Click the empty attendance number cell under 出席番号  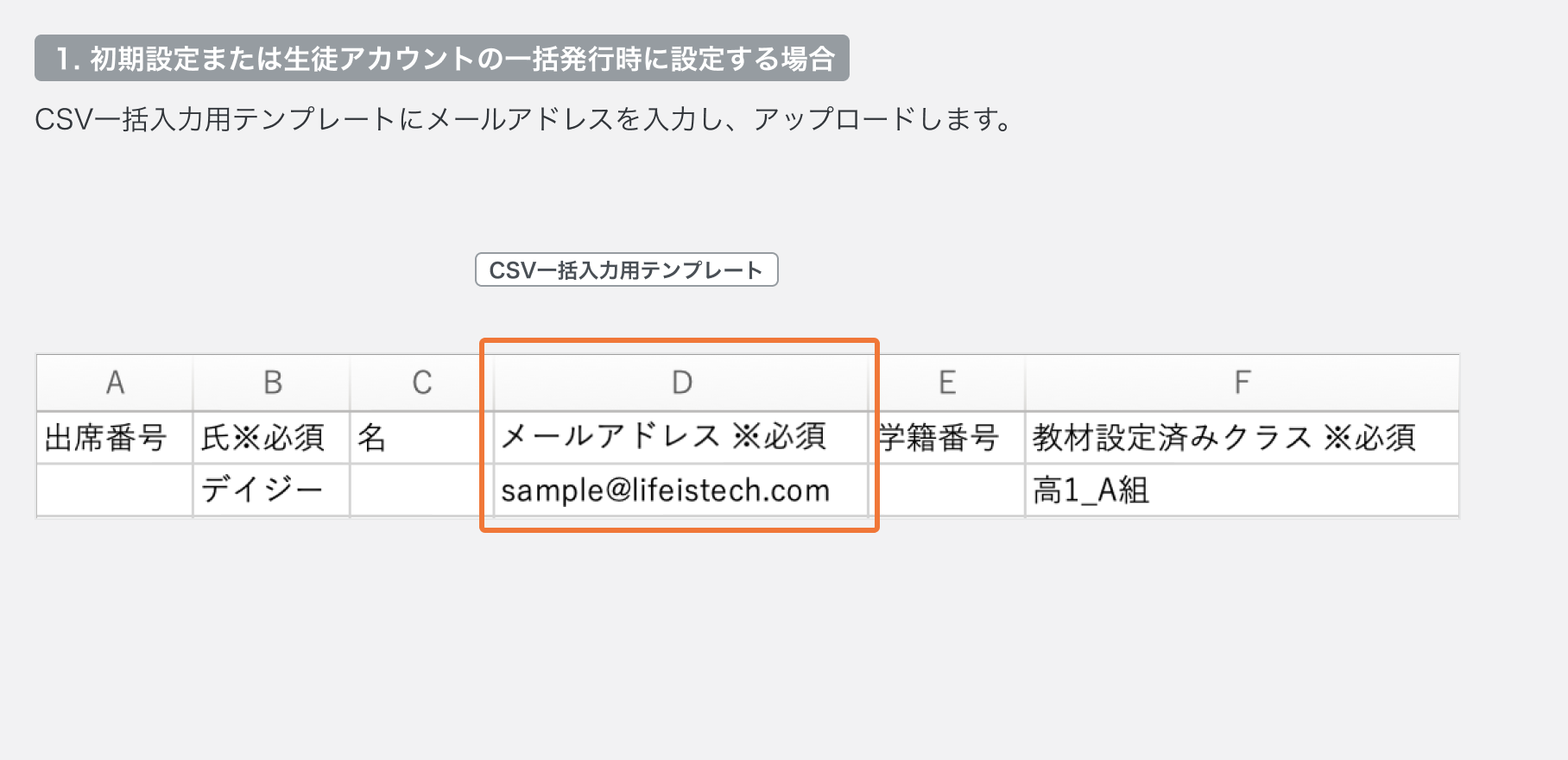114,491
